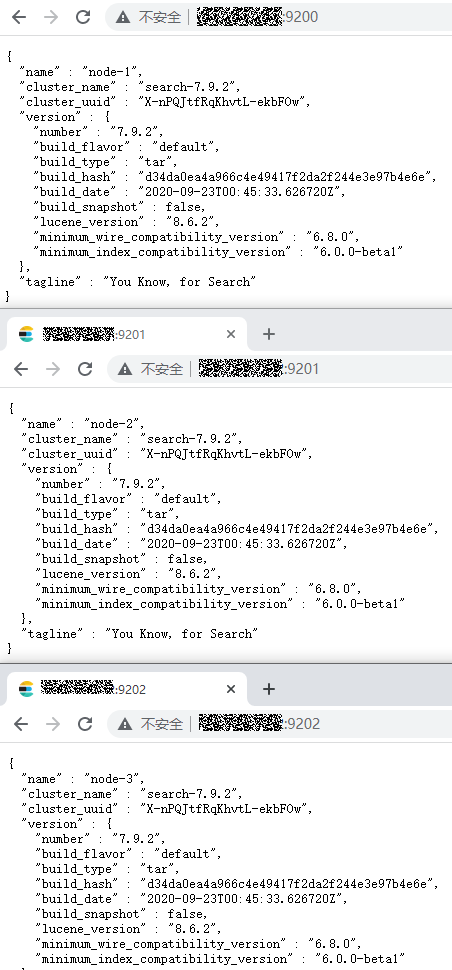Go back in the port 9201 window
Screen dimensions: 452x970
(x=21, y=369)
